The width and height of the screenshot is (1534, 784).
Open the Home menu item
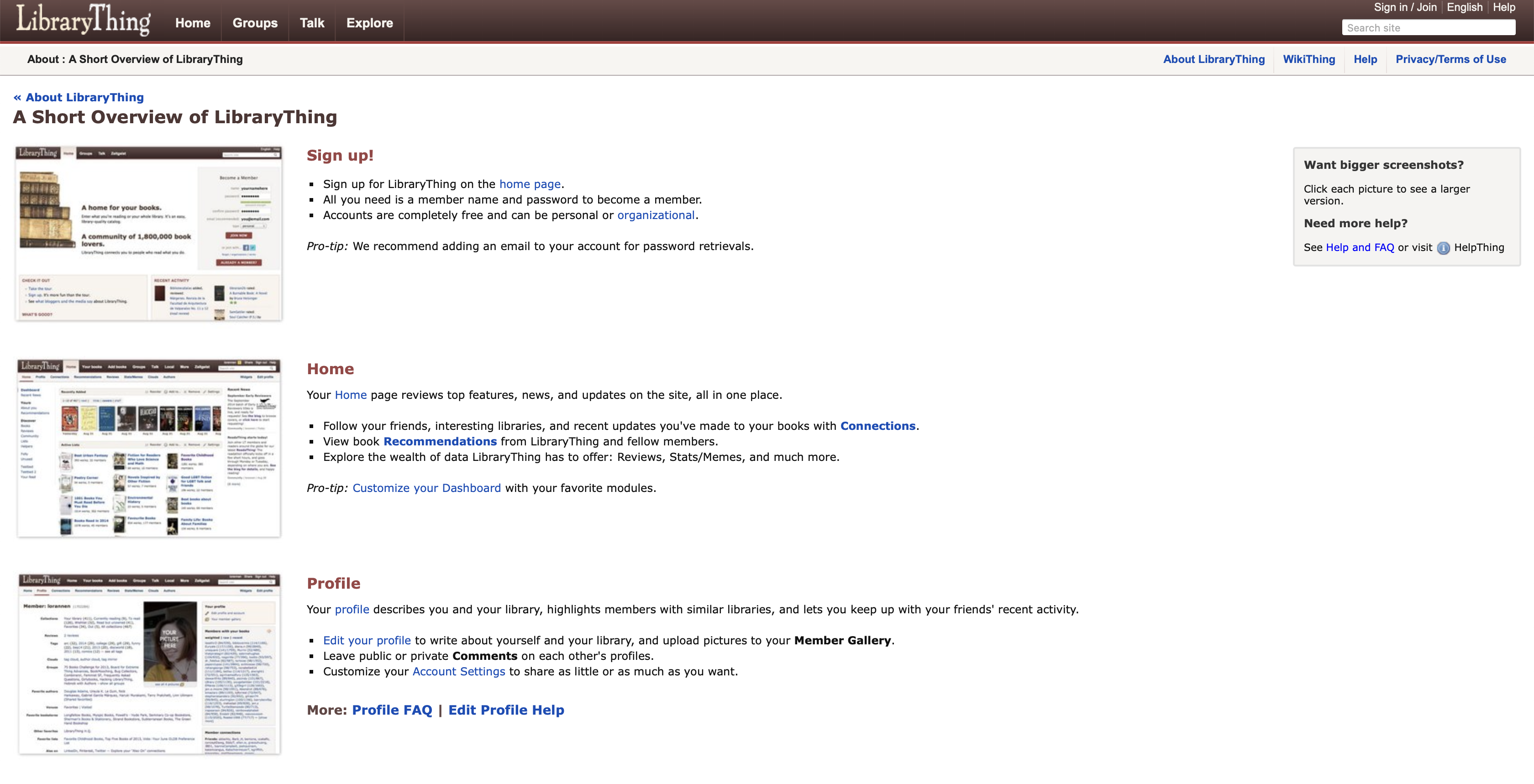click(x=192, y=23)
